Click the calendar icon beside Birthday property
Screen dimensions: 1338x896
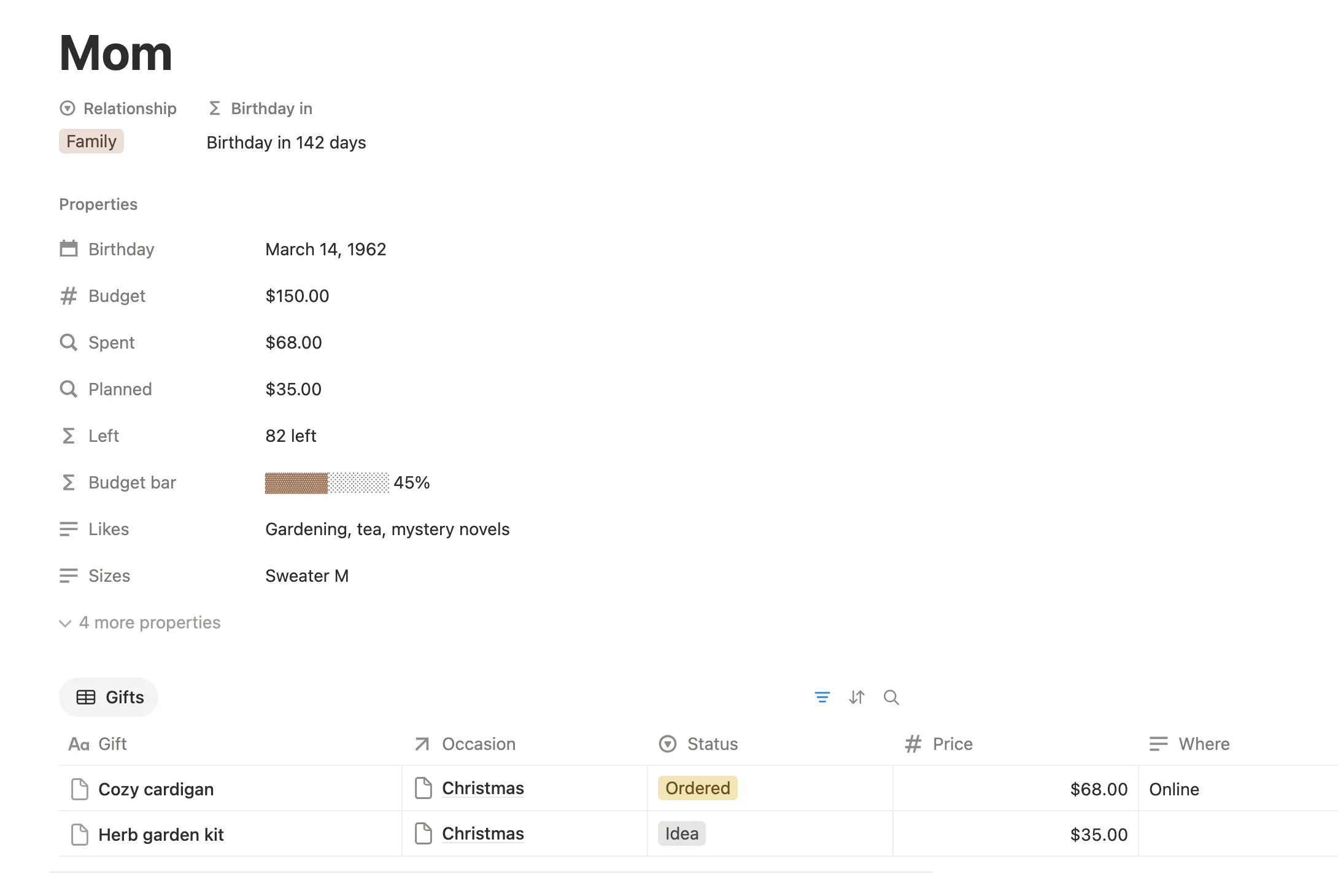tap(69, 249)
